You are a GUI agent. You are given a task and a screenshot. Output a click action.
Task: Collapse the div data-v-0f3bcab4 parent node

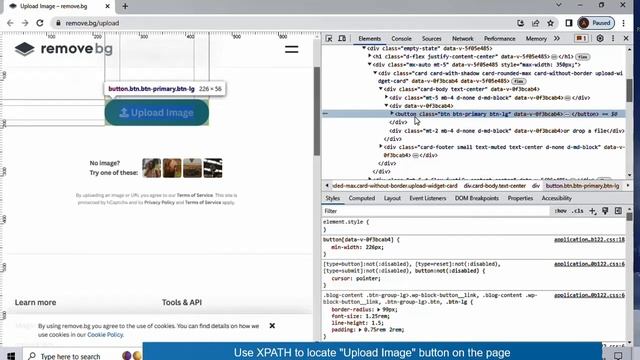coord(386,106)
